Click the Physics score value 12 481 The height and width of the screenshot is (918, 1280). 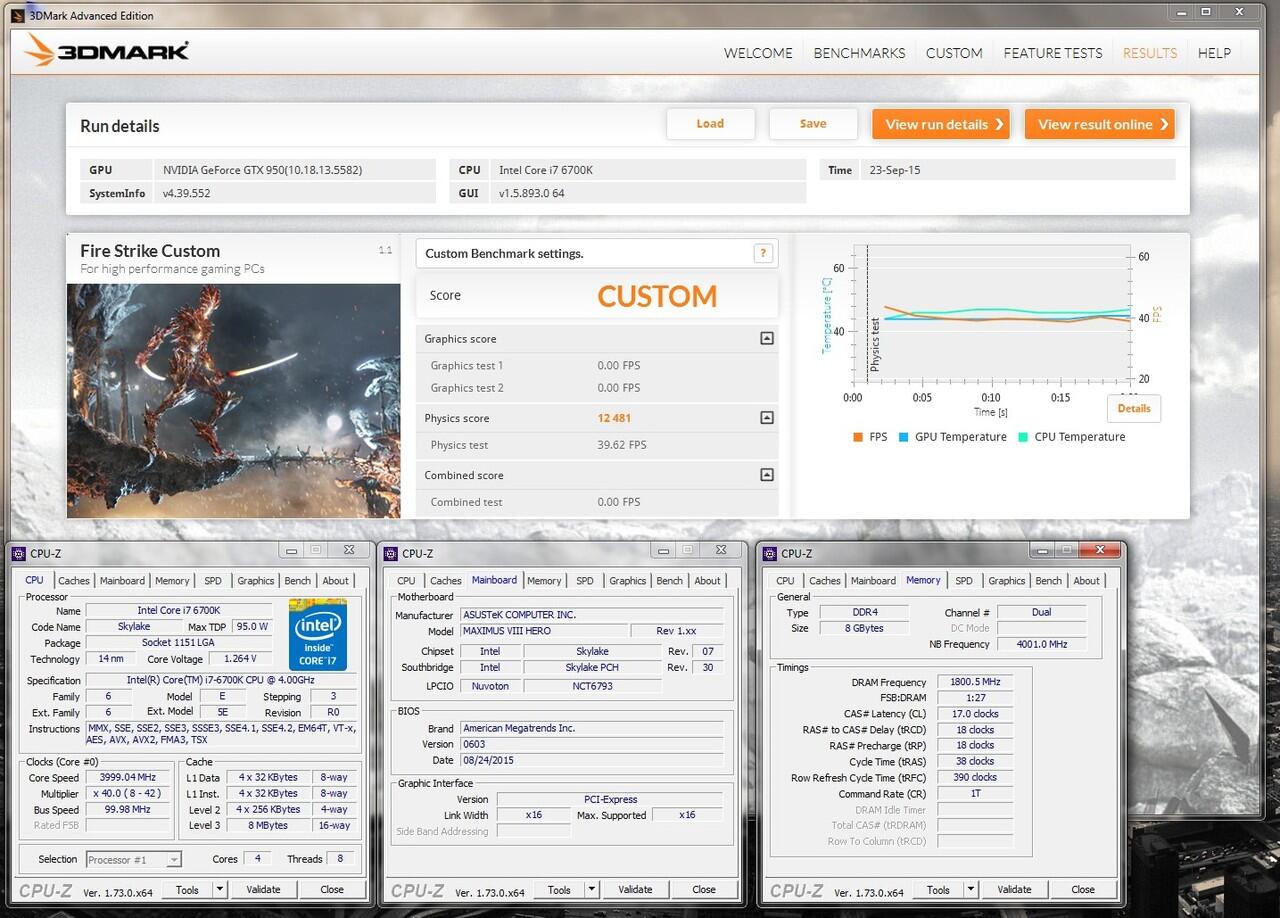[x=614, y=418]
